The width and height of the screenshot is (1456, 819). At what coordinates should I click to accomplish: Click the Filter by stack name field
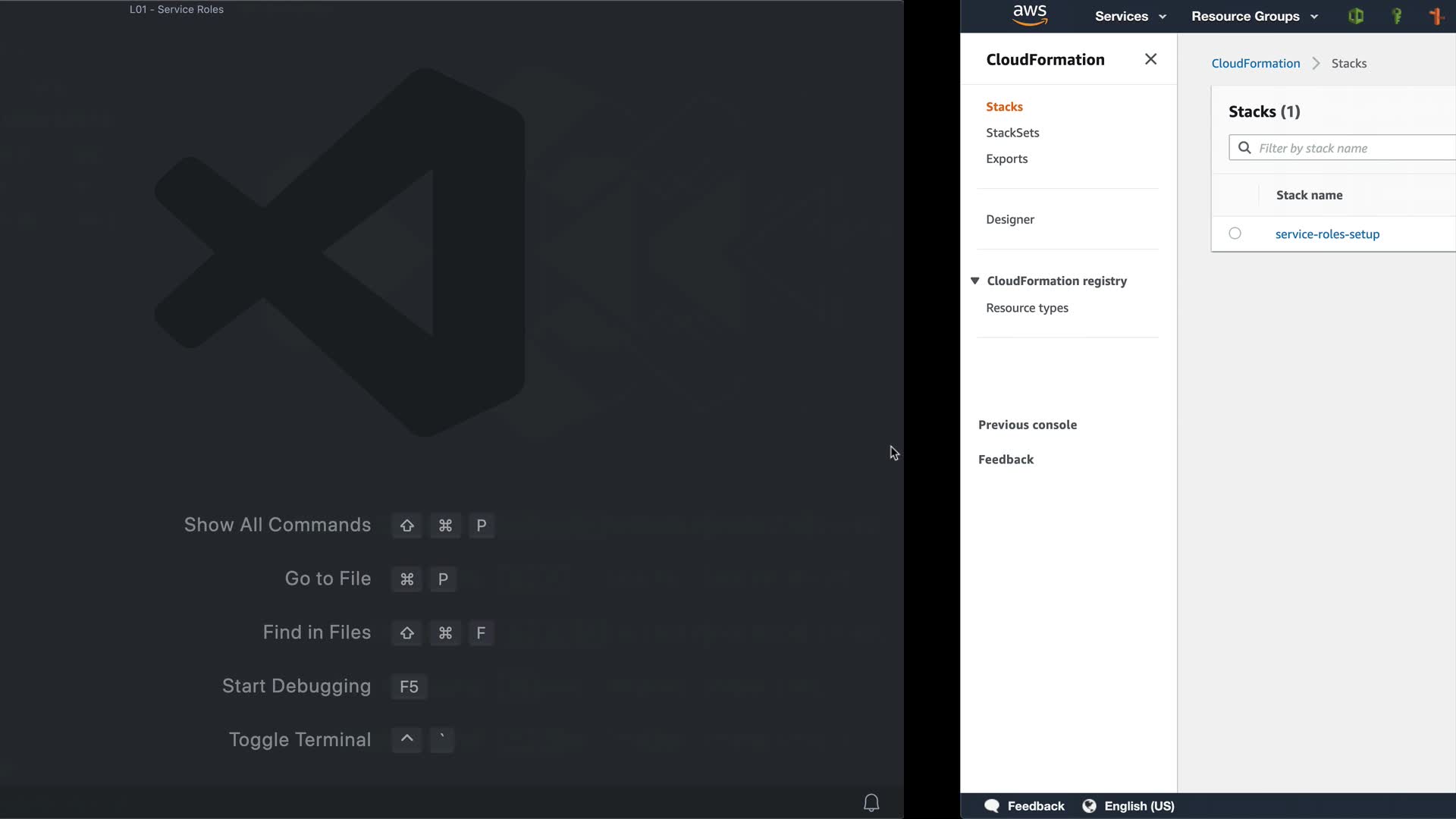[x=1350, y=148]
